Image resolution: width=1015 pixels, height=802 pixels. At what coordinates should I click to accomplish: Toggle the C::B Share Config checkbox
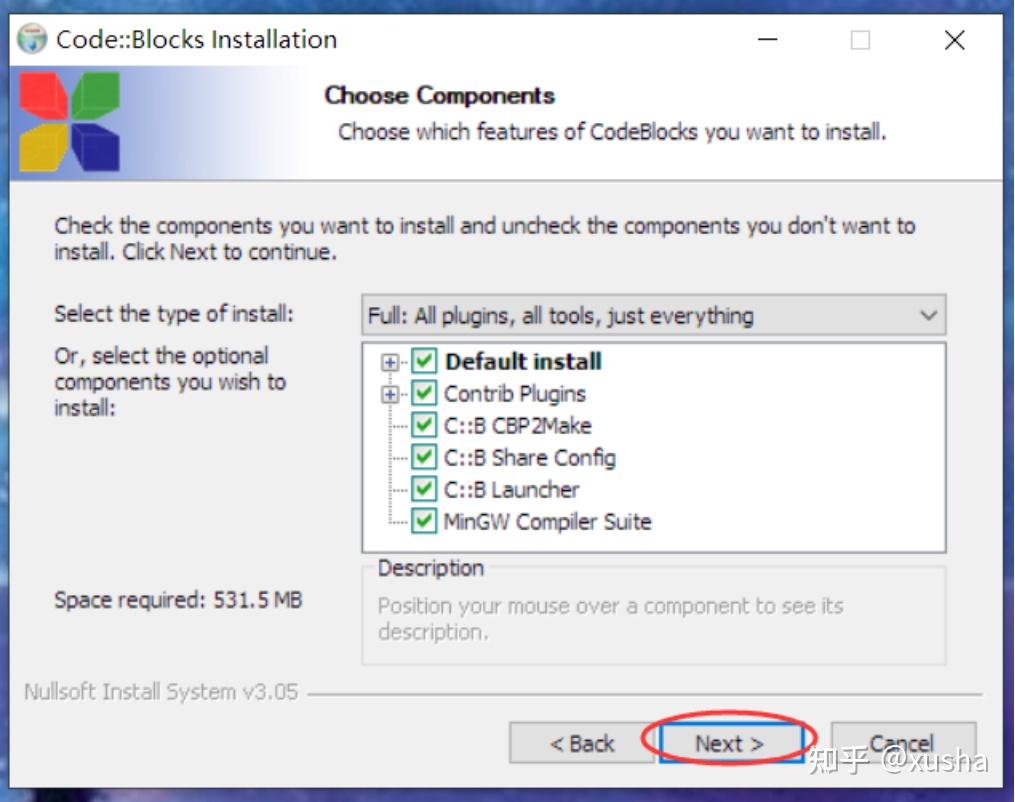[425, 457]
